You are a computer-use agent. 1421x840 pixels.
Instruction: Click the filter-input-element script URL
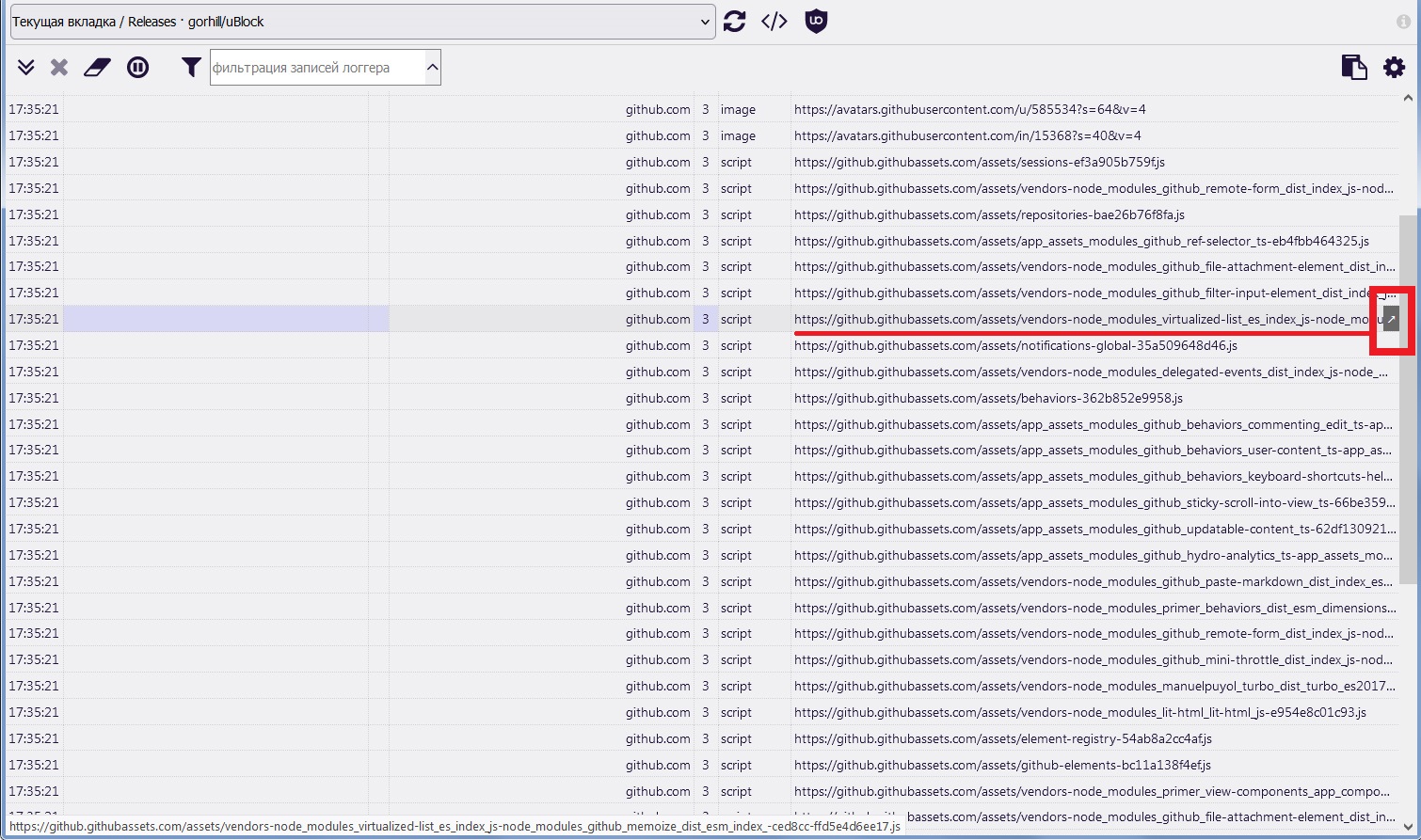click(1094, 293)
